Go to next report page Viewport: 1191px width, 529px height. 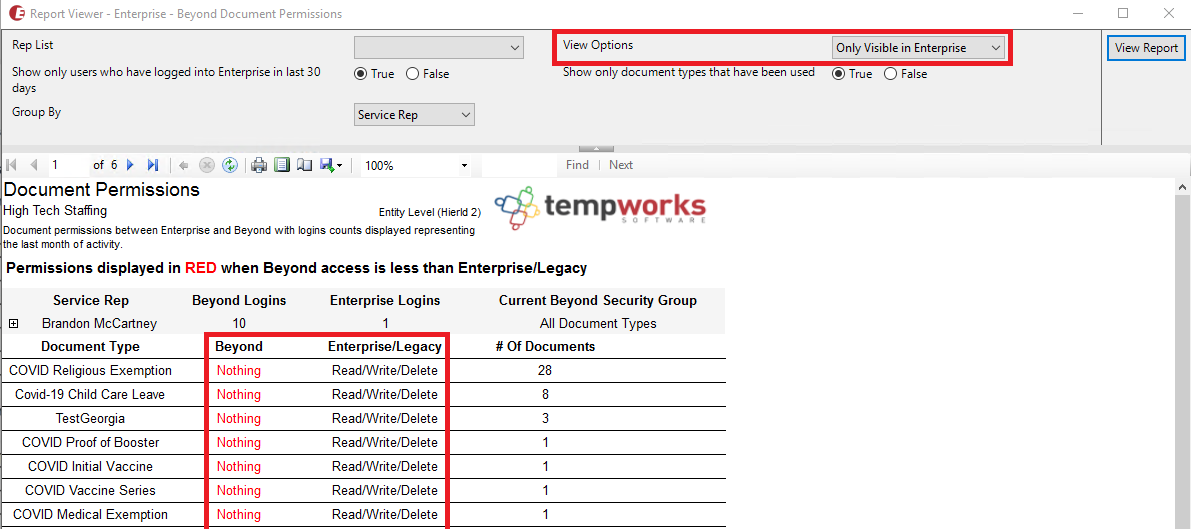tap(130, 165)
